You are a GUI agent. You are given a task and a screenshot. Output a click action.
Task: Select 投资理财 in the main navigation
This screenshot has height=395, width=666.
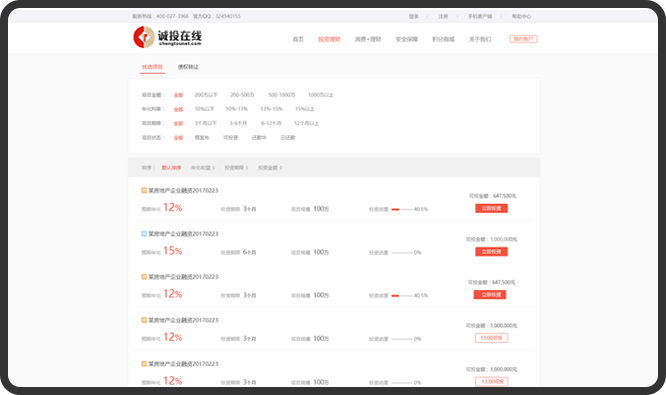pyautogui.click(x=329, y=39)
